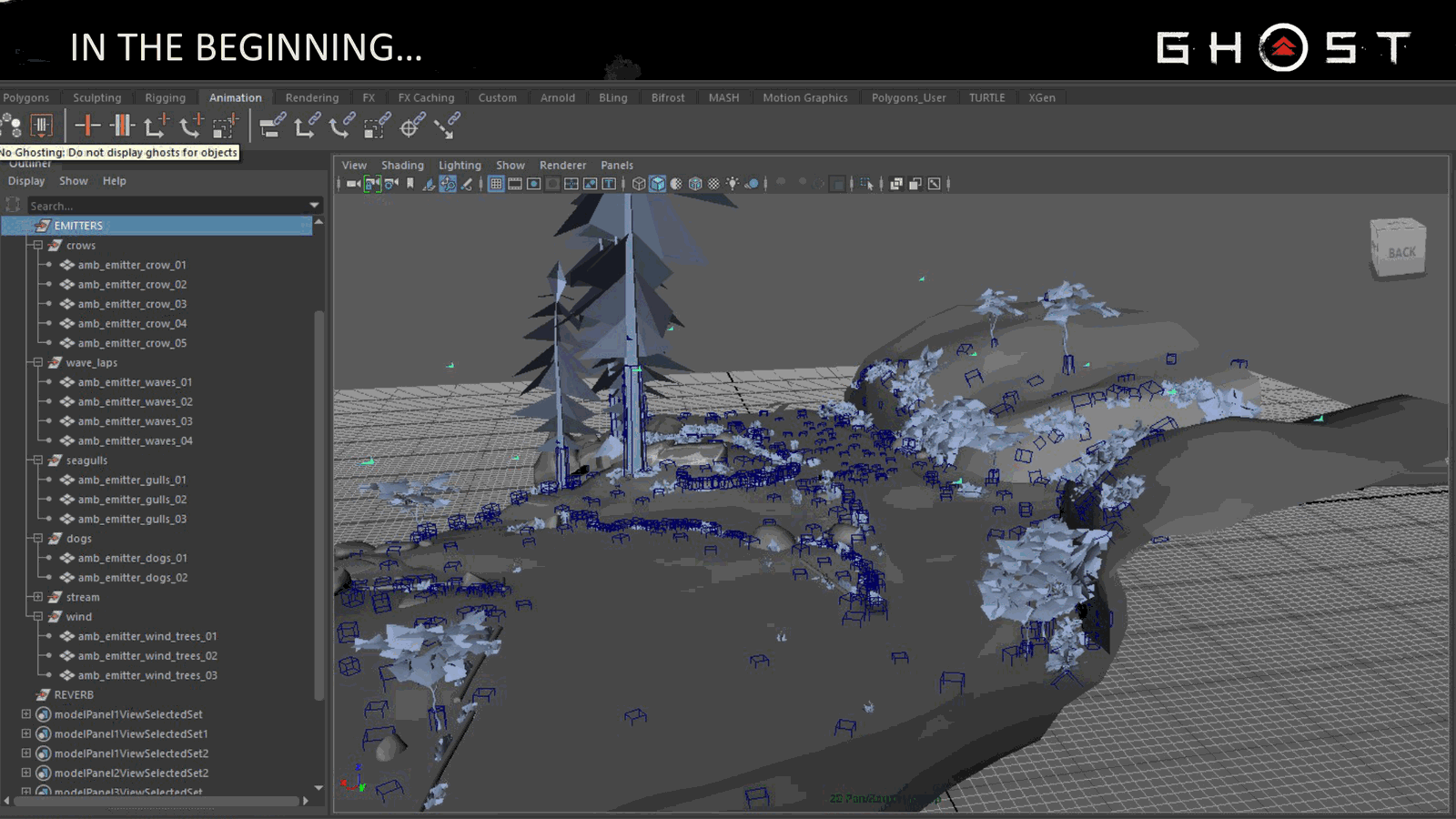This screenshot has height=819, width=1456.
Task: Click the Set Key on Rotate icon
Action: 191,125
